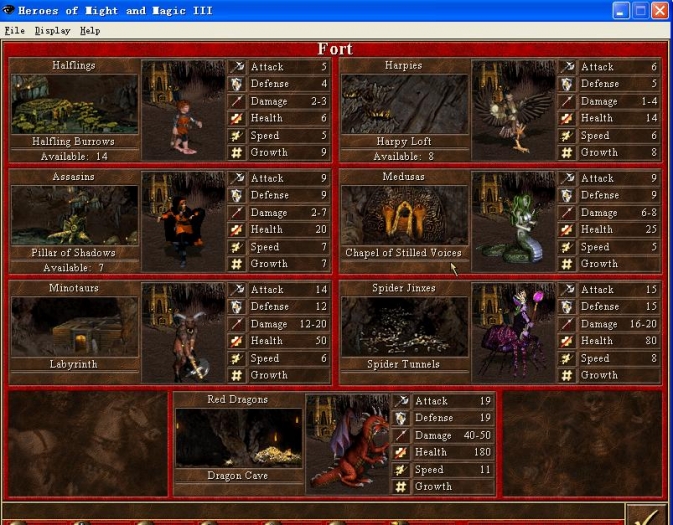This screenshot has width=673, height=525.
Task: Click the Dragon Cave dwelling picture
Action: tap(239, 438)
